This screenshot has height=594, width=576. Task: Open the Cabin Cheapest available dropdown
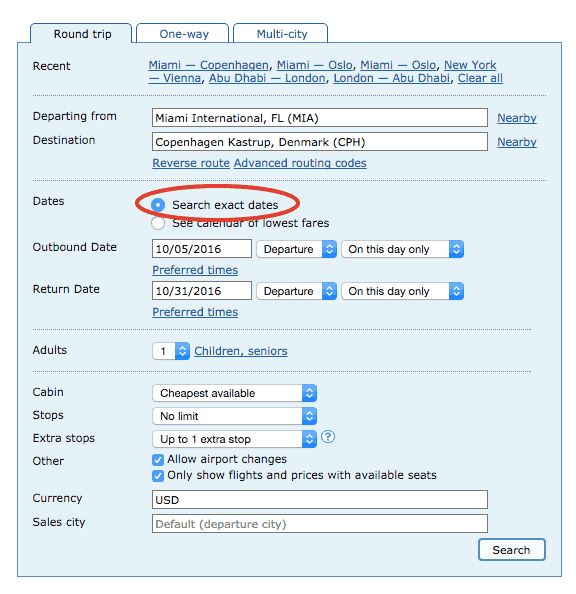coord(234,393)
